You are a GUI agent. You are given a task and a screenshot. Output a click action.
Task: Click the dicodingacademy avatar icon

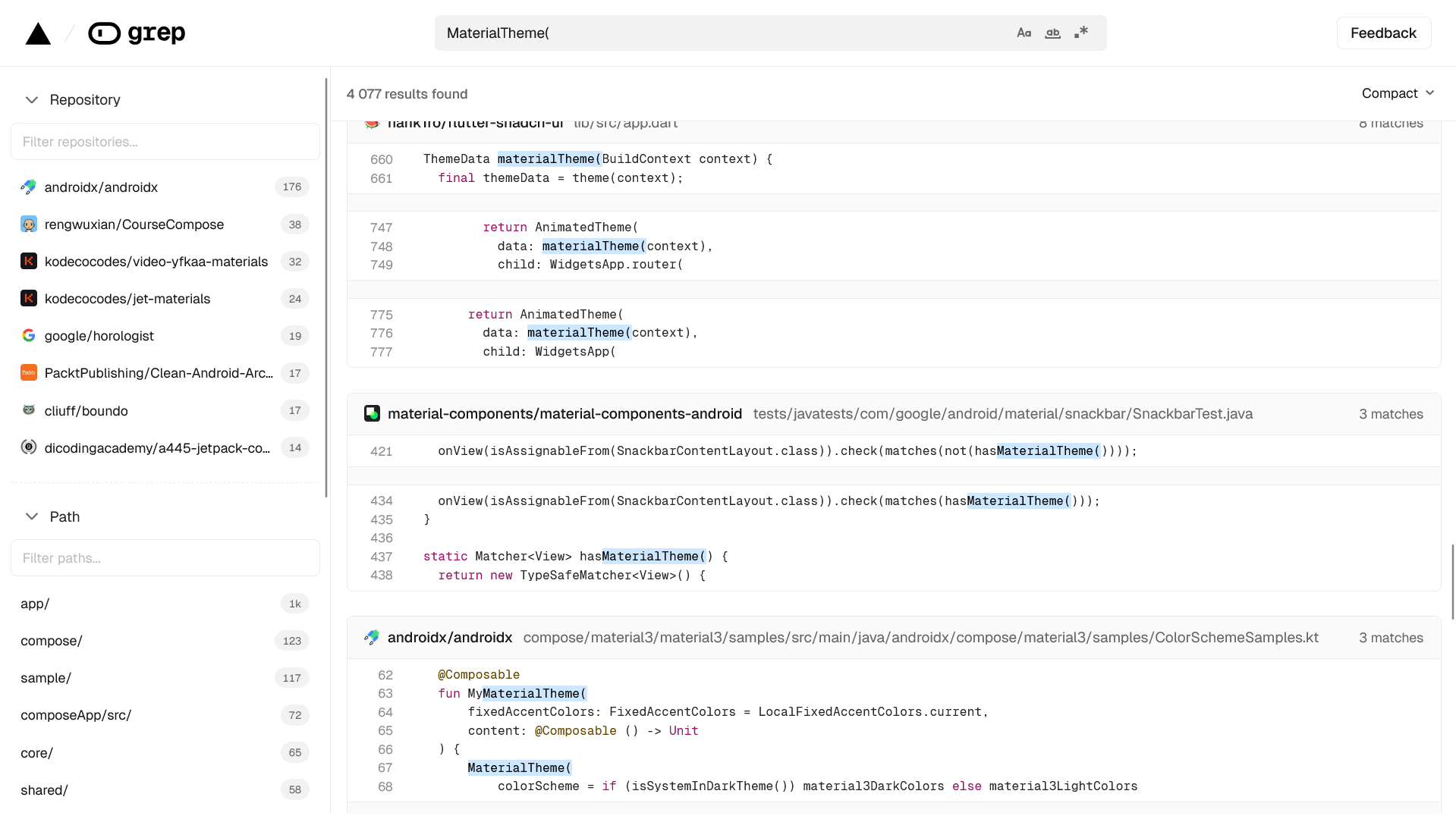point(29,447)
